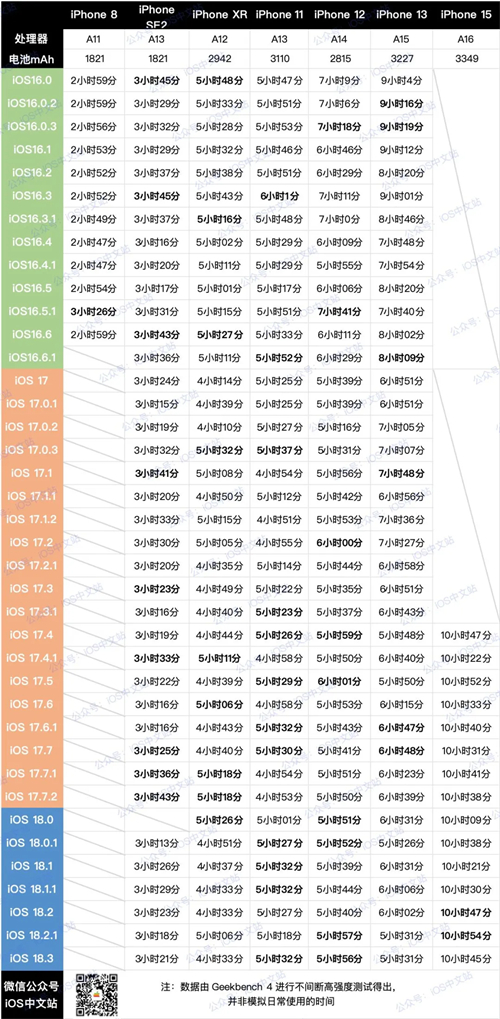The width and height of the screenshot is (500, 1019).
Task: Click the 6小时00分 iPhone 12 cell
Action: [341, 543]
